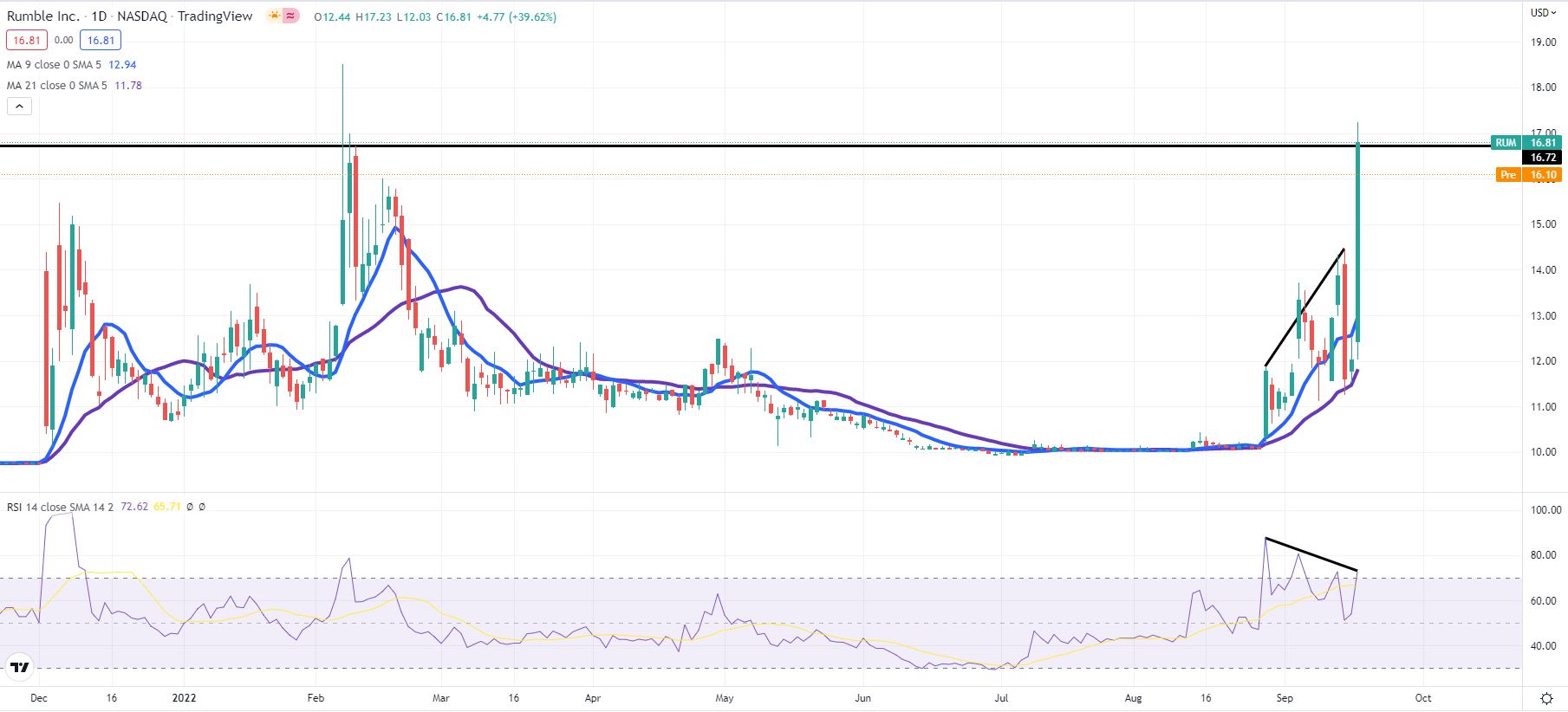Click the 19.00 price scale label
Image resolution: width=1568 pixels, height=712 pixels.
pos(1543,42)
